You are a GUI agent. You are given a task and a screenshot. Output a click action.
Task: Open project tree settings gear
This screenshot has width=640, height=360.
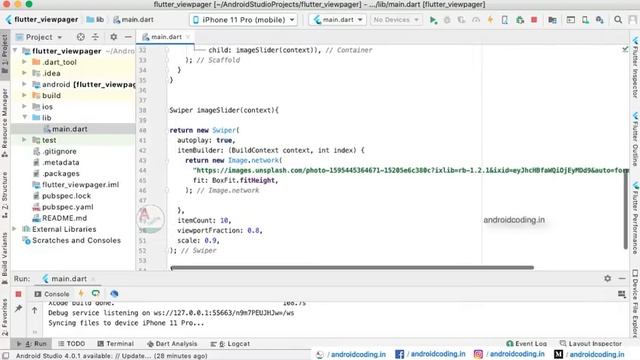[x=113, y=37]
